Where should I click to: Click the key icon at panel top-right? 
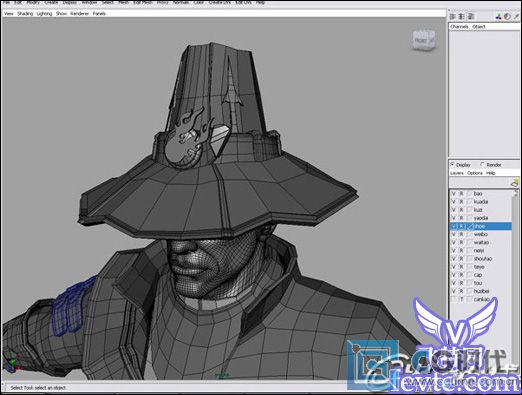pyautogui.click(x=516, y=16)
